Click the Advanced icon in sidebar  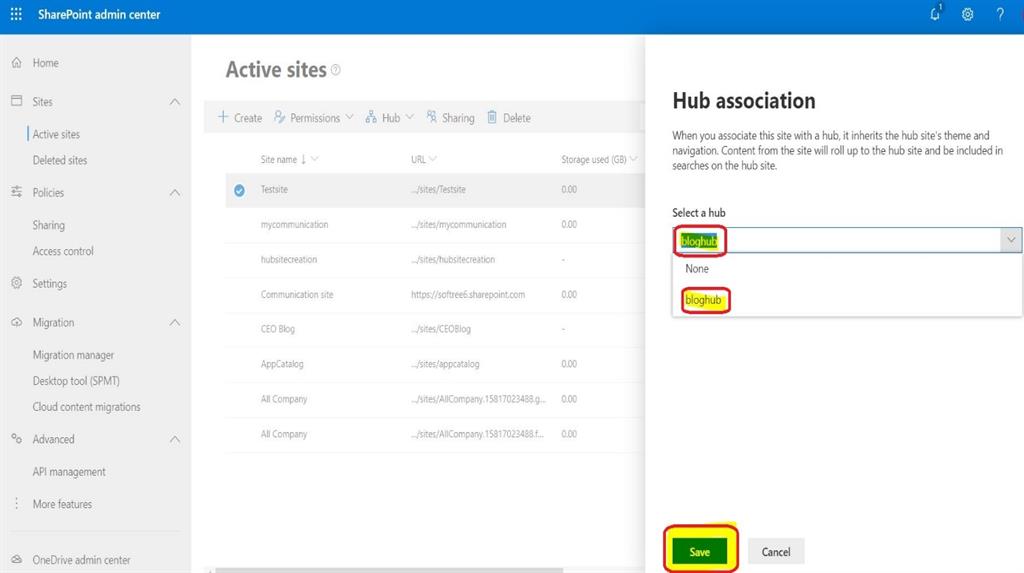coord(16,438)
